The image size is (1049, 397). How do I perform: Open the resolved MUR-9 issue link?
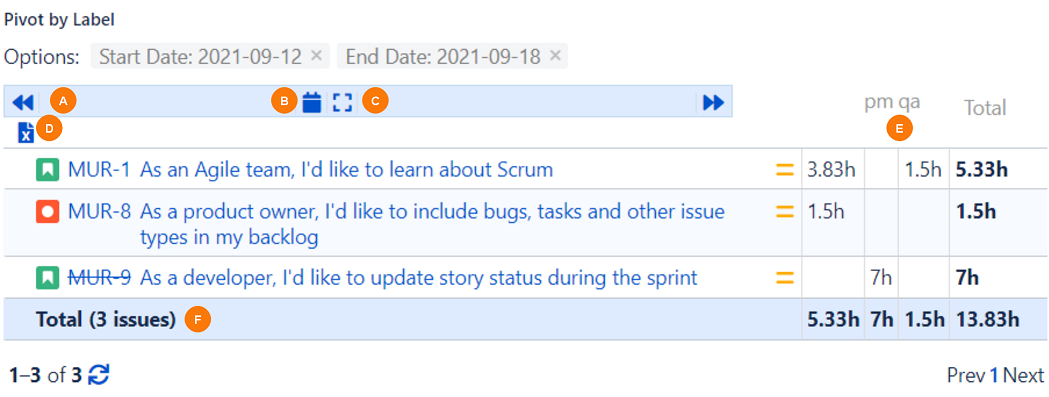point(99,277)
